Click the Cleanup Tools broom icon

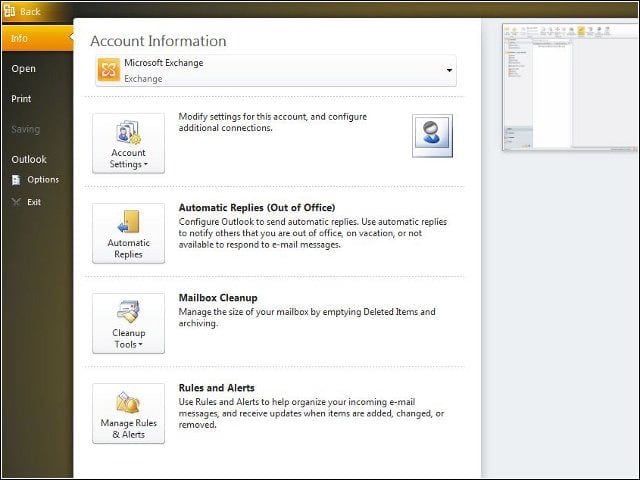(x=129, y=312)
